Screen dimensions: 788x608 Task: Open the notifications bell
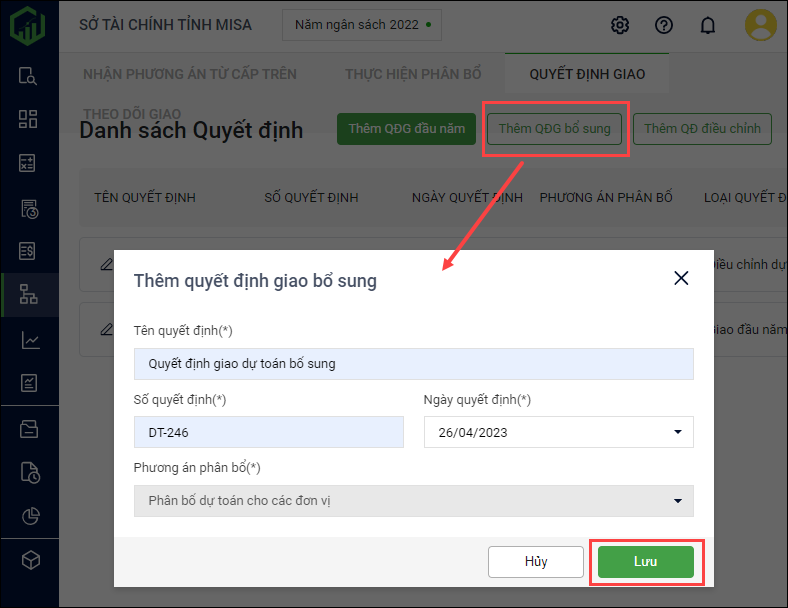click(708, 25)
